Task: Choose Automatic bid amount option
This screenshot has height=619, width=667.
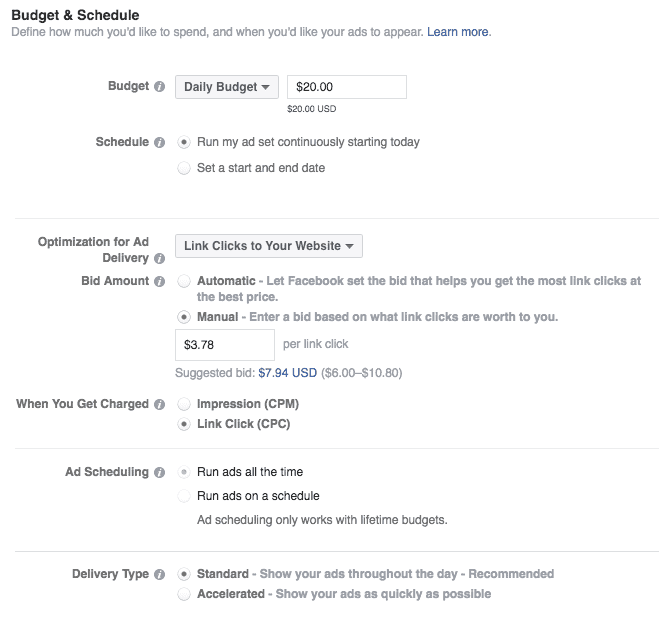Action: pyautogui.click(x=183, y=282)
